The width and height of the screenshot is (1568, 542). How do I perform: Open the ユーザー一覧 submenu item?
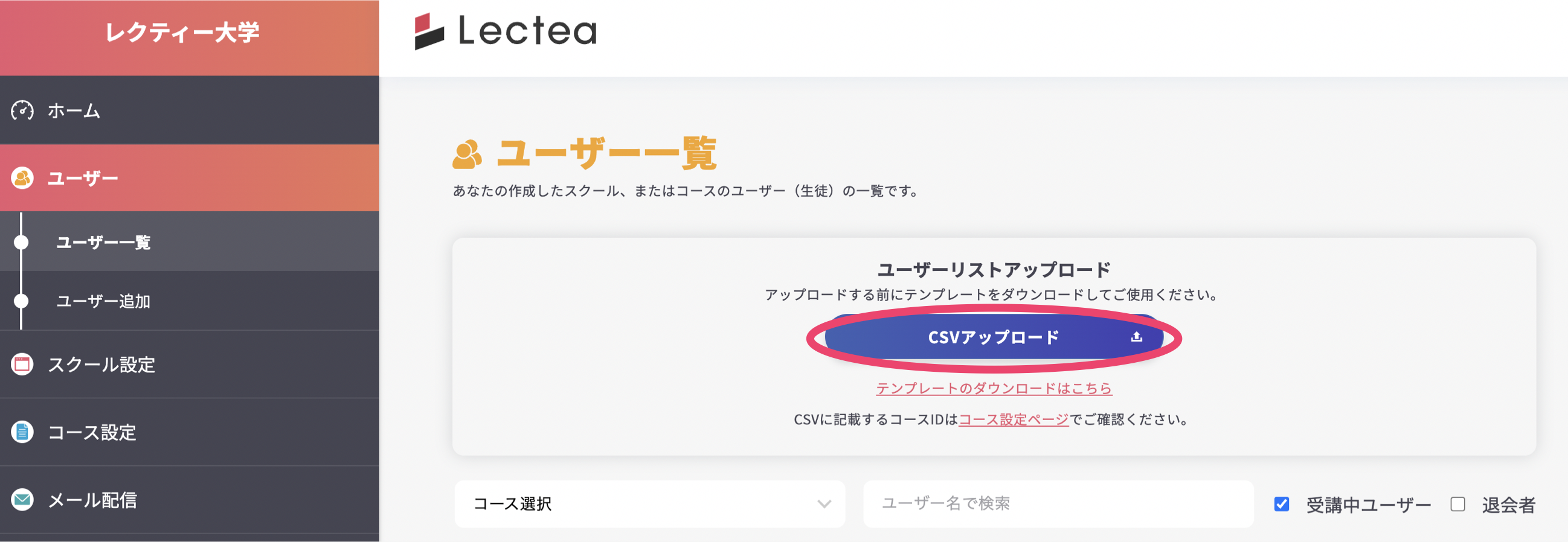(x=103, y=242)
